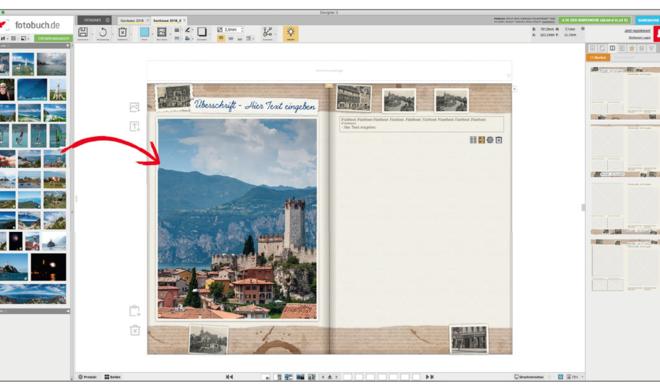The height and width of the screenshot is (390, 660).
Task: Click the vintage photo at bottom right page
Action: tap(469, 338)
